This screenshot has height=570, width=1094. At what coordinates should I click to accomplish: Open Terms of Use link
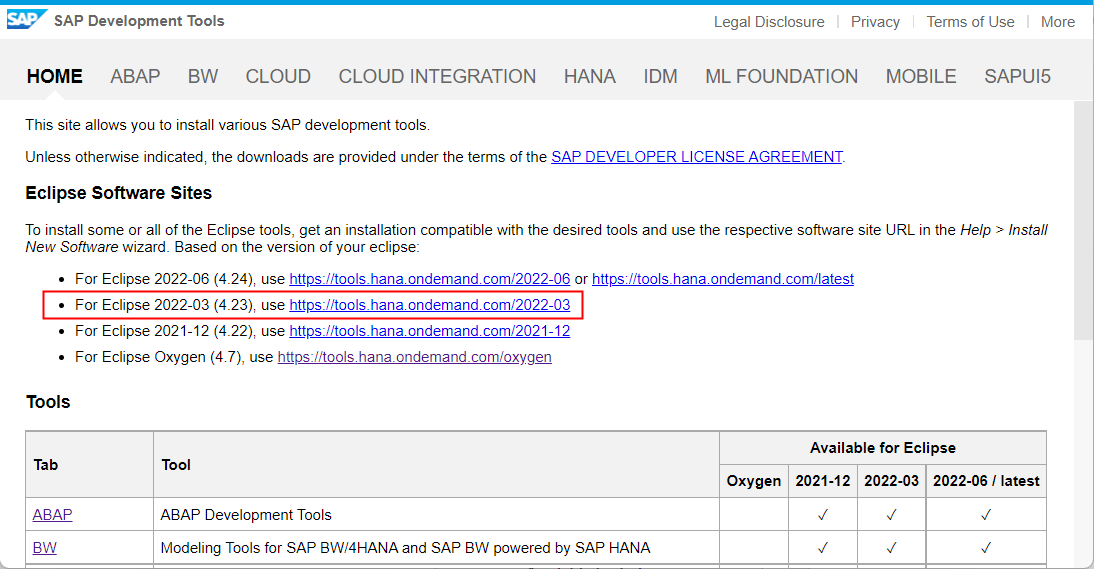coord(971,22)
